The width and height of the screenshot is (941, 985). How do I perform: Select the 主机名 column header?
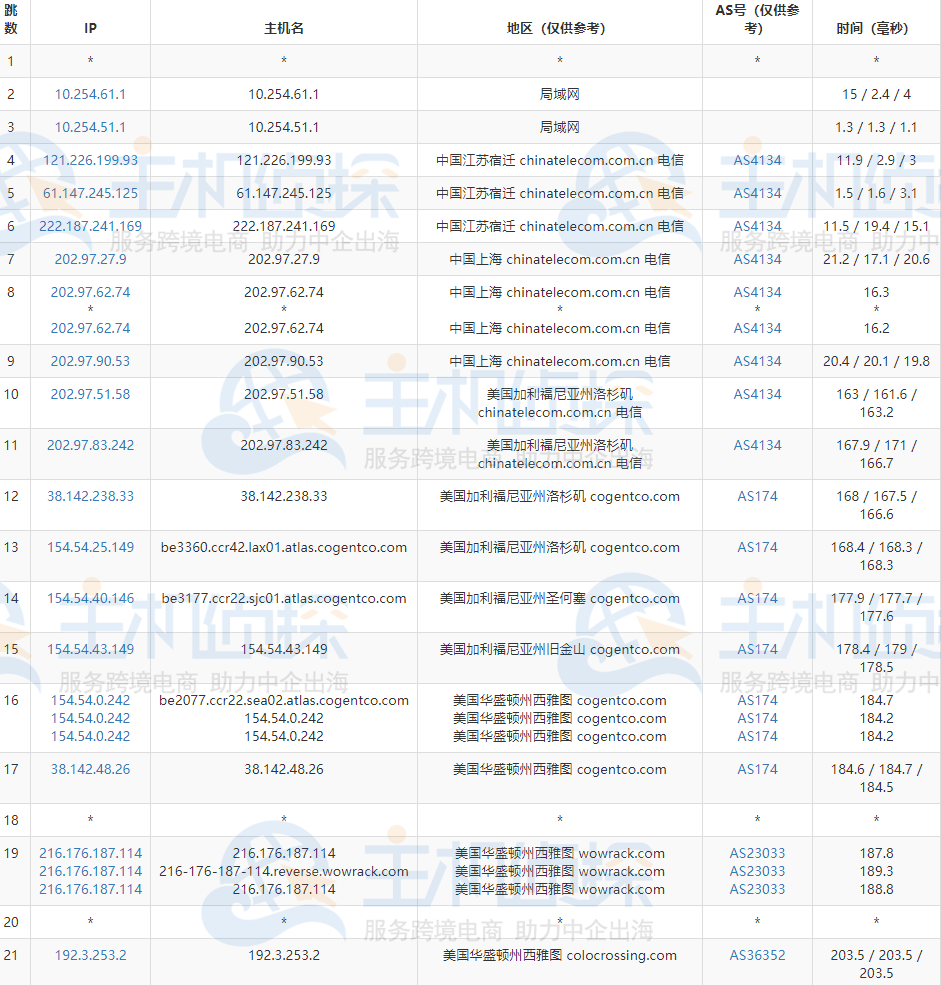point(283,29)
